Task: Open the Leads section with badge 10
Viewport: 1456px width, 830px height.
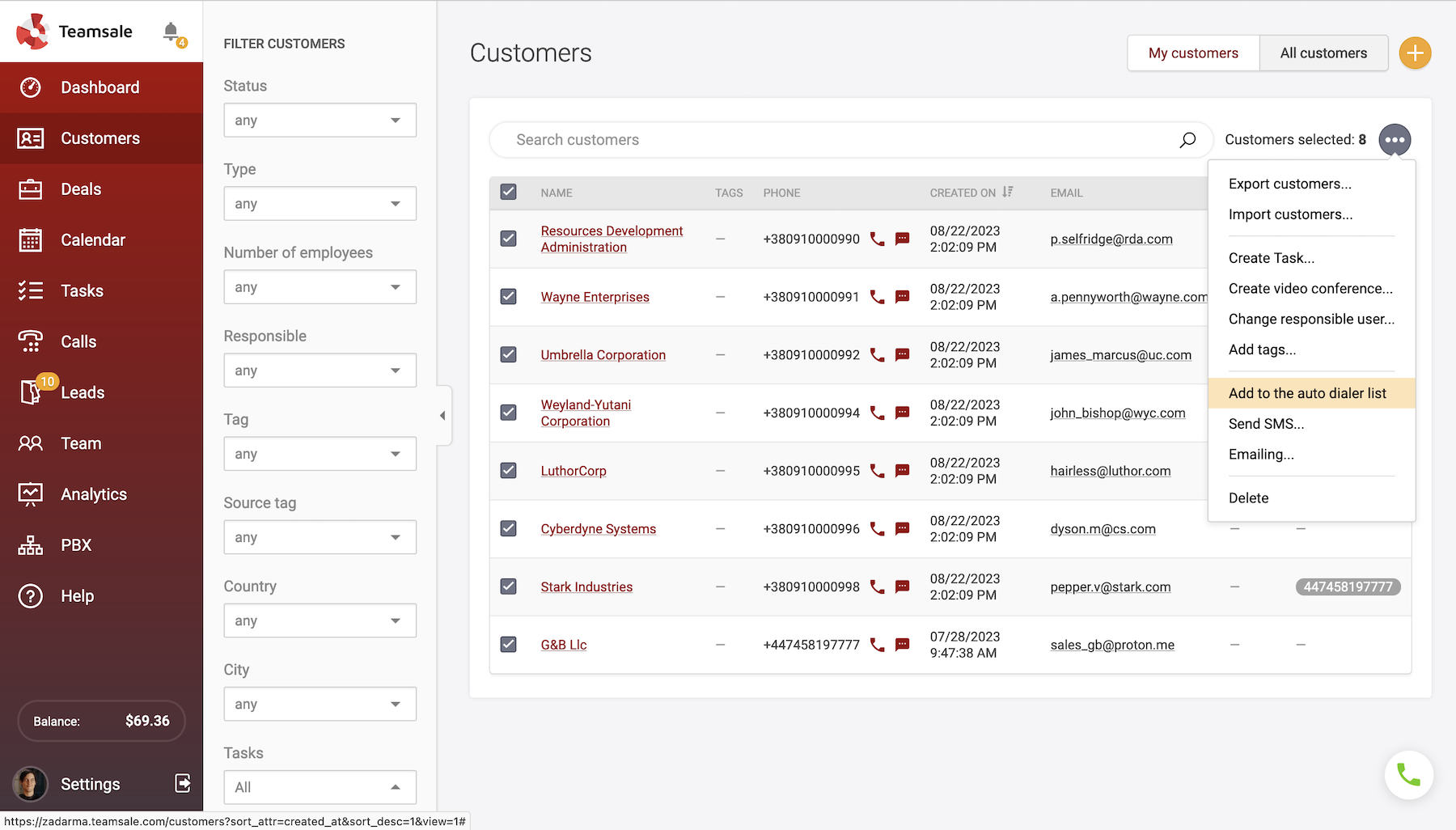Action: tap(82, 392)
